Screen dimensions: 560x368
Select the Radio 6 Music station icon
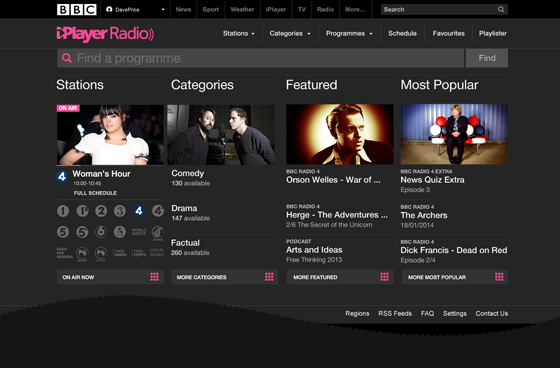[x=101, y=232]
